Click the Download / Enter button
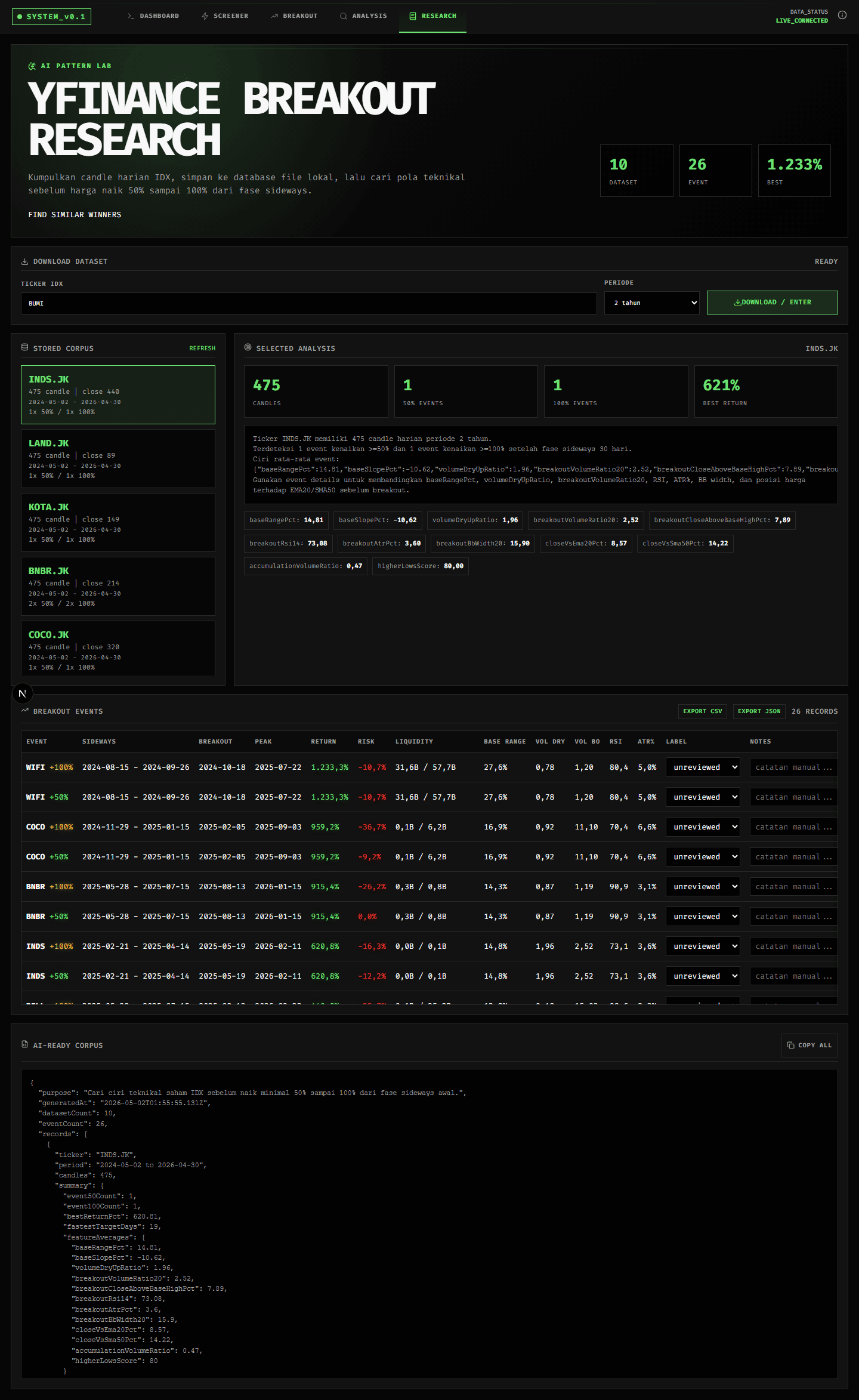The image size is (859, 1400). pos(772,303)
